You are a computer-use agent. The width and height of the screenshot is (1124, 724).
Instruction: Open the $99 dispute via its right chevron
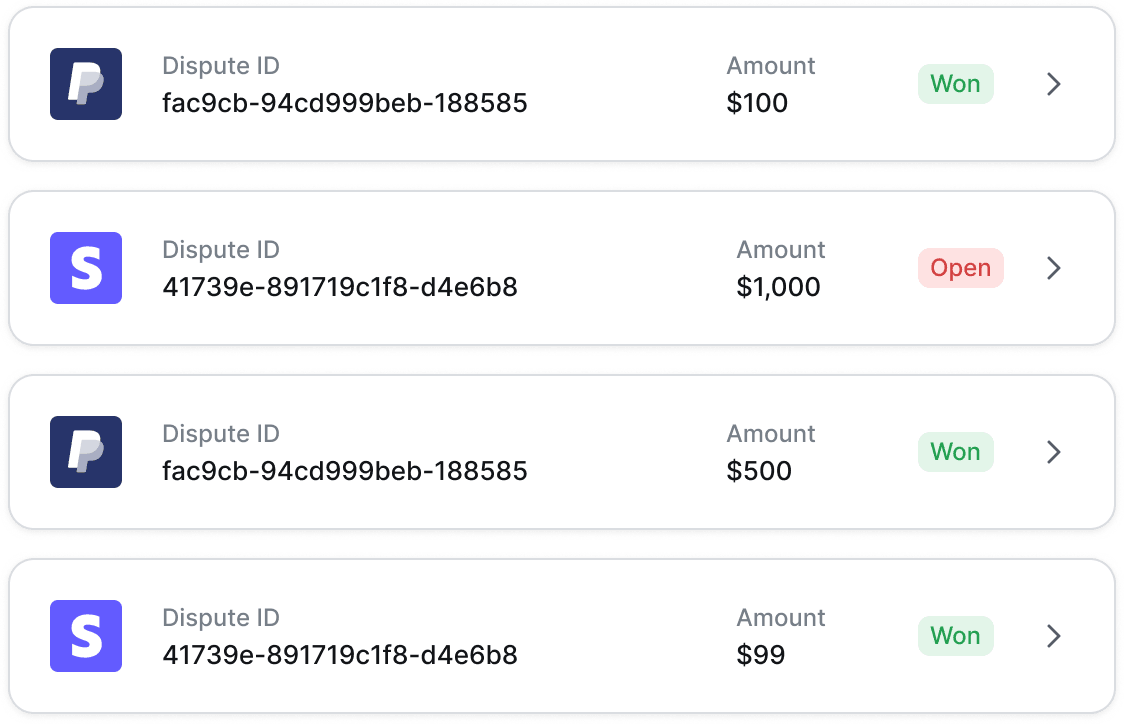click(x=1053, y=636)
